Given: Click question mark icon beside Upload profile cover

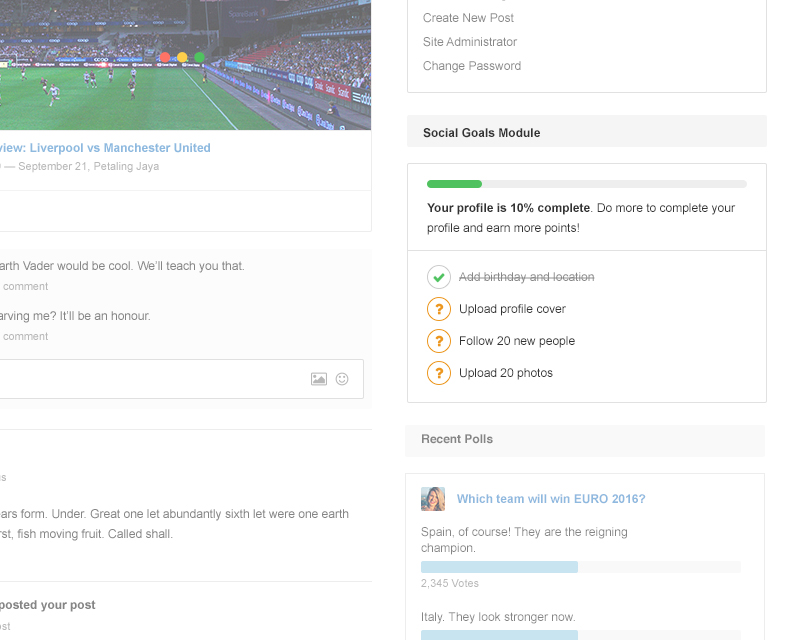Looking at the screenshot, I should 438,309.
